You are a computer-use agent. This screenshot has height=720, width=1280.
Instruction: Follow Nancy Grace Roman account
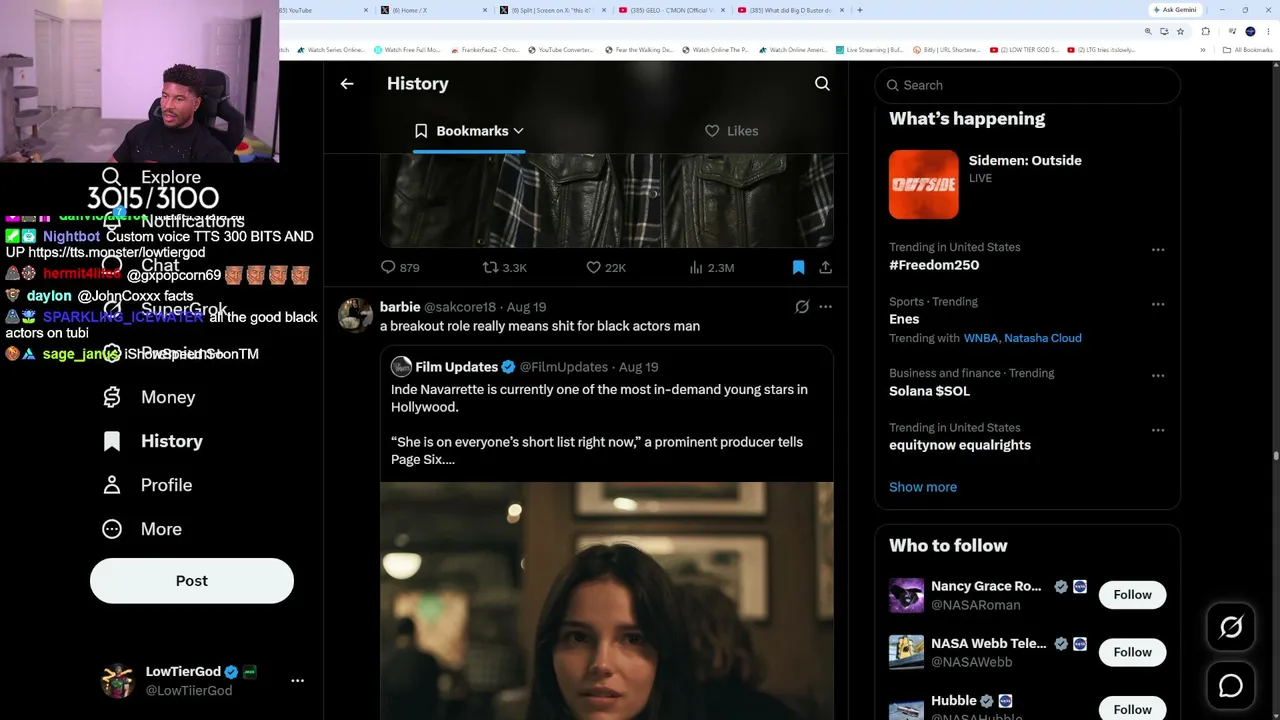1132,595
